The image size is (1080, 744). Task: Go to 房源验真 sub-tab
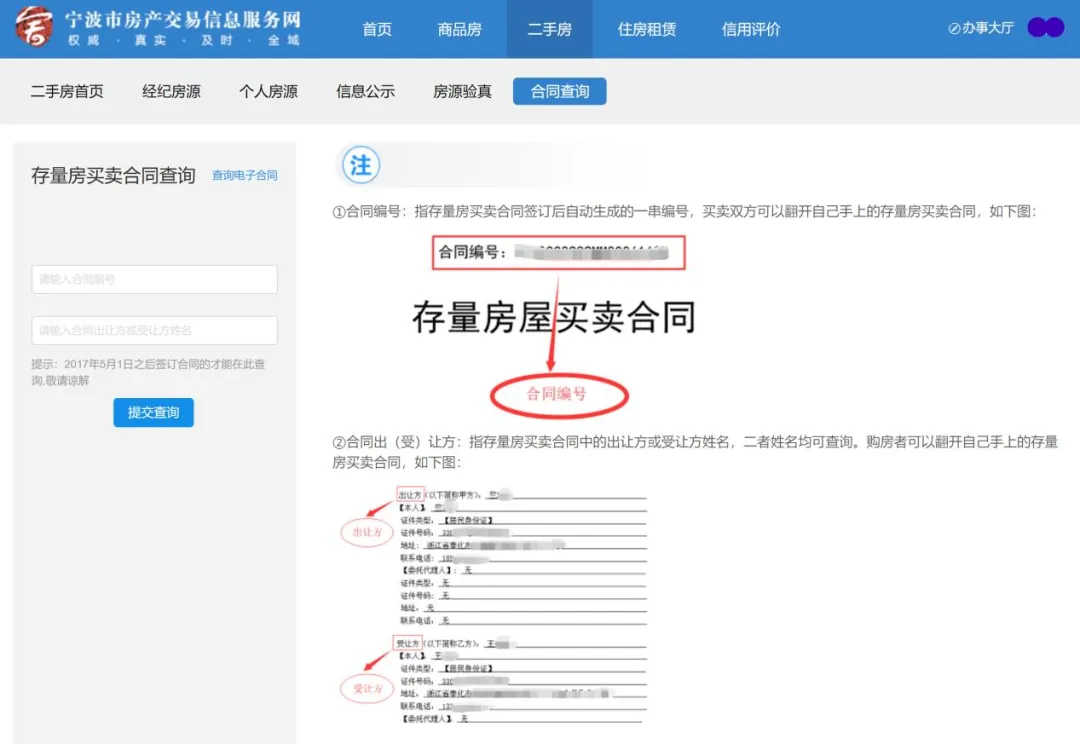click(x=463, y=91)
